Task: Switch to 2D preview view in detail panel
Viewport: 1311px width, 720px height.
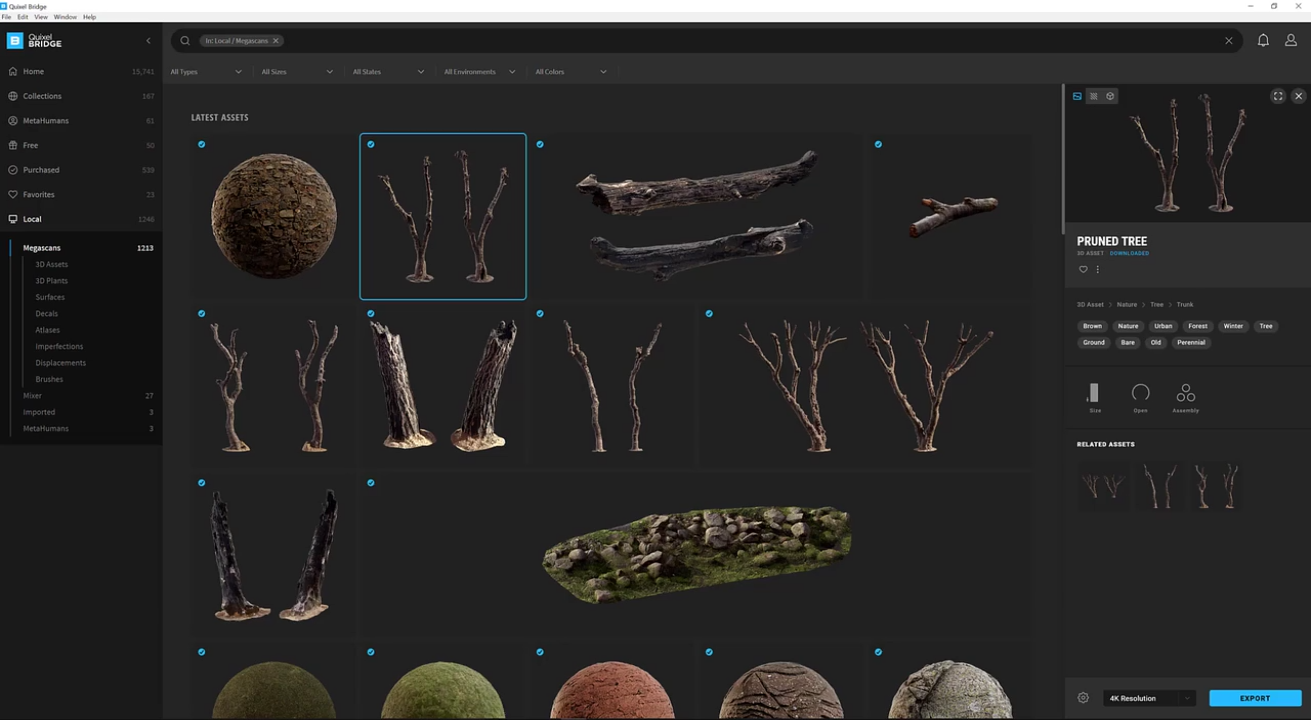Action: [1077, 96]
